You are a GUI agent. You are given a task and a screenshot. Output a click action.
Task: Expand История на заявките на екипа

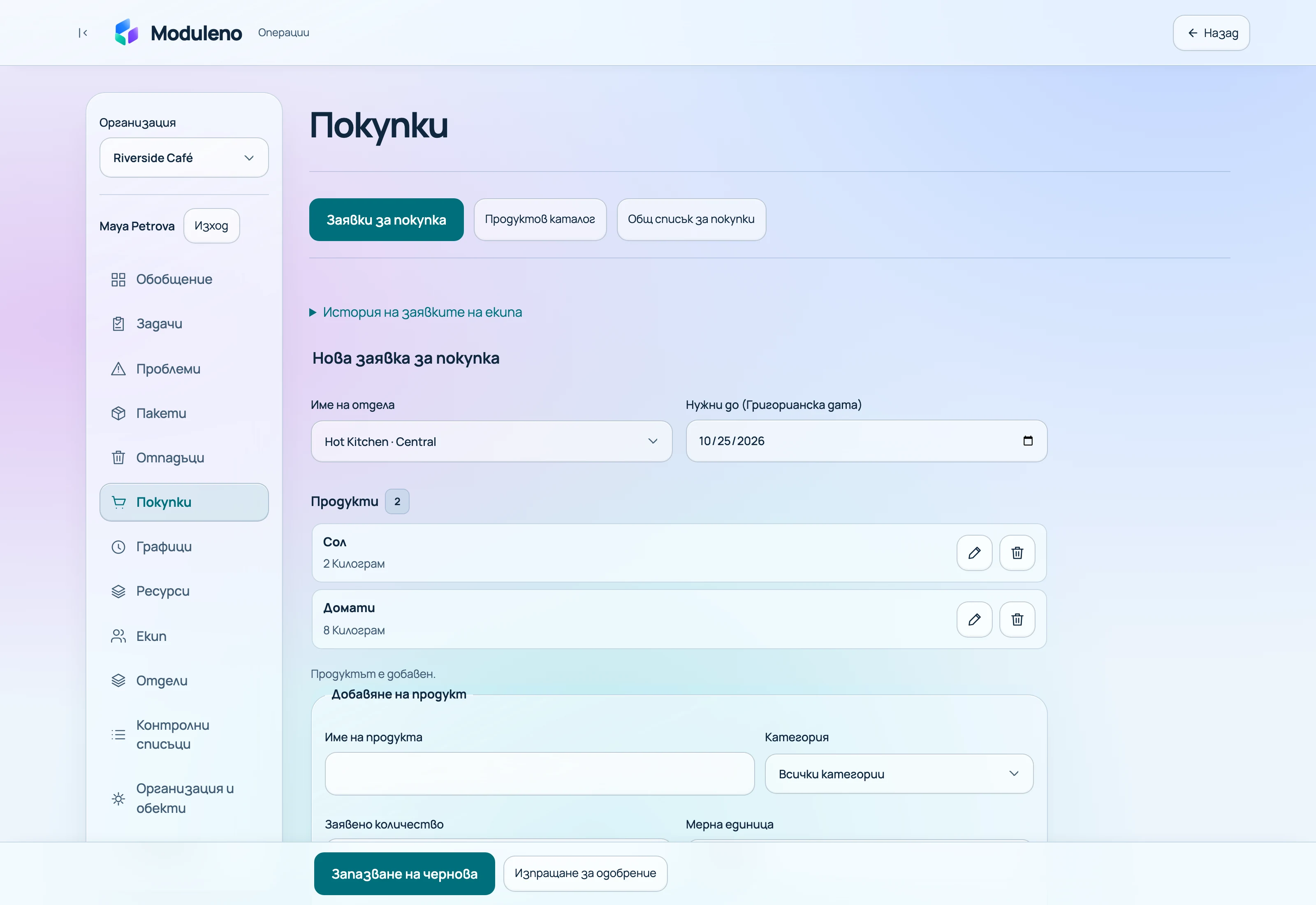coord(416,312)
